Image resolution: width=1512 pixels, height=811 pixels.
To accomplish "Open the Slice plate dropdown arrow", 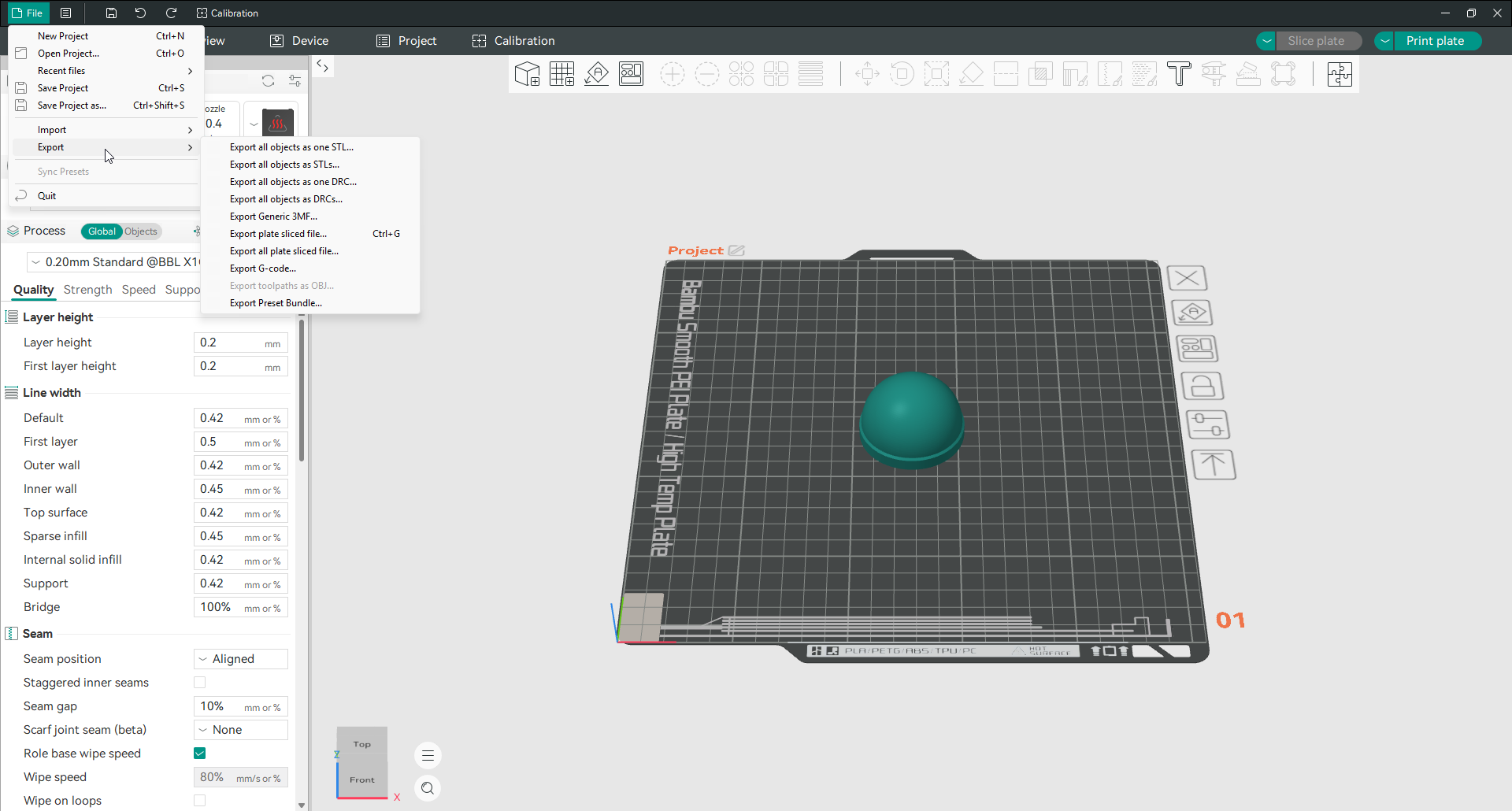I will click(1266, 41).
